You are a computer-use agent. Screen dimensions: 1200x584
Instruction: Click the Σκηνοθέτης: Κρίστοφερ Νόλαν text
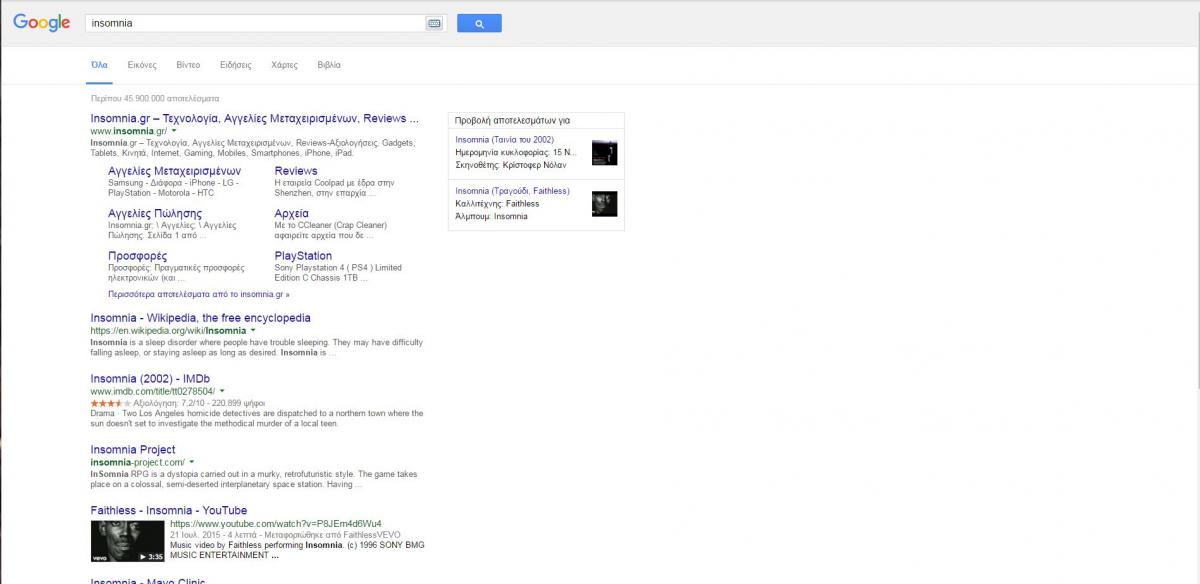tap(511, 165)
